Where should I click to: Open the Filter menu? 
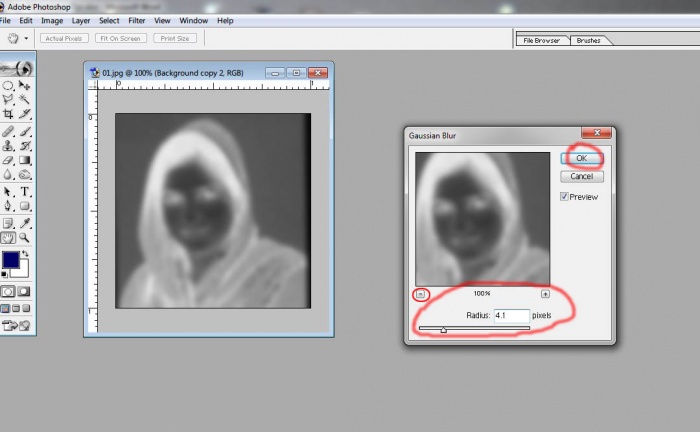pyautogui.click(x=136, y=20)
